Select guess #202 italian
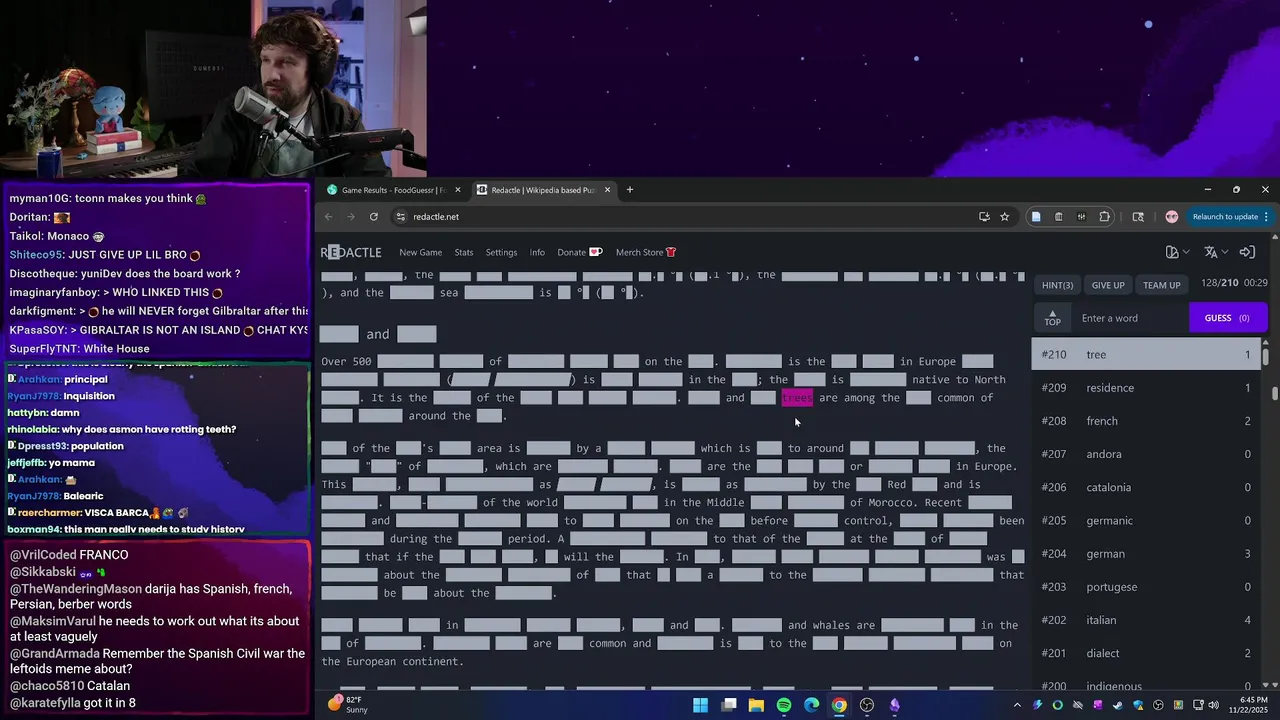The image size is (1280, 720). (x=1146, y=620)
